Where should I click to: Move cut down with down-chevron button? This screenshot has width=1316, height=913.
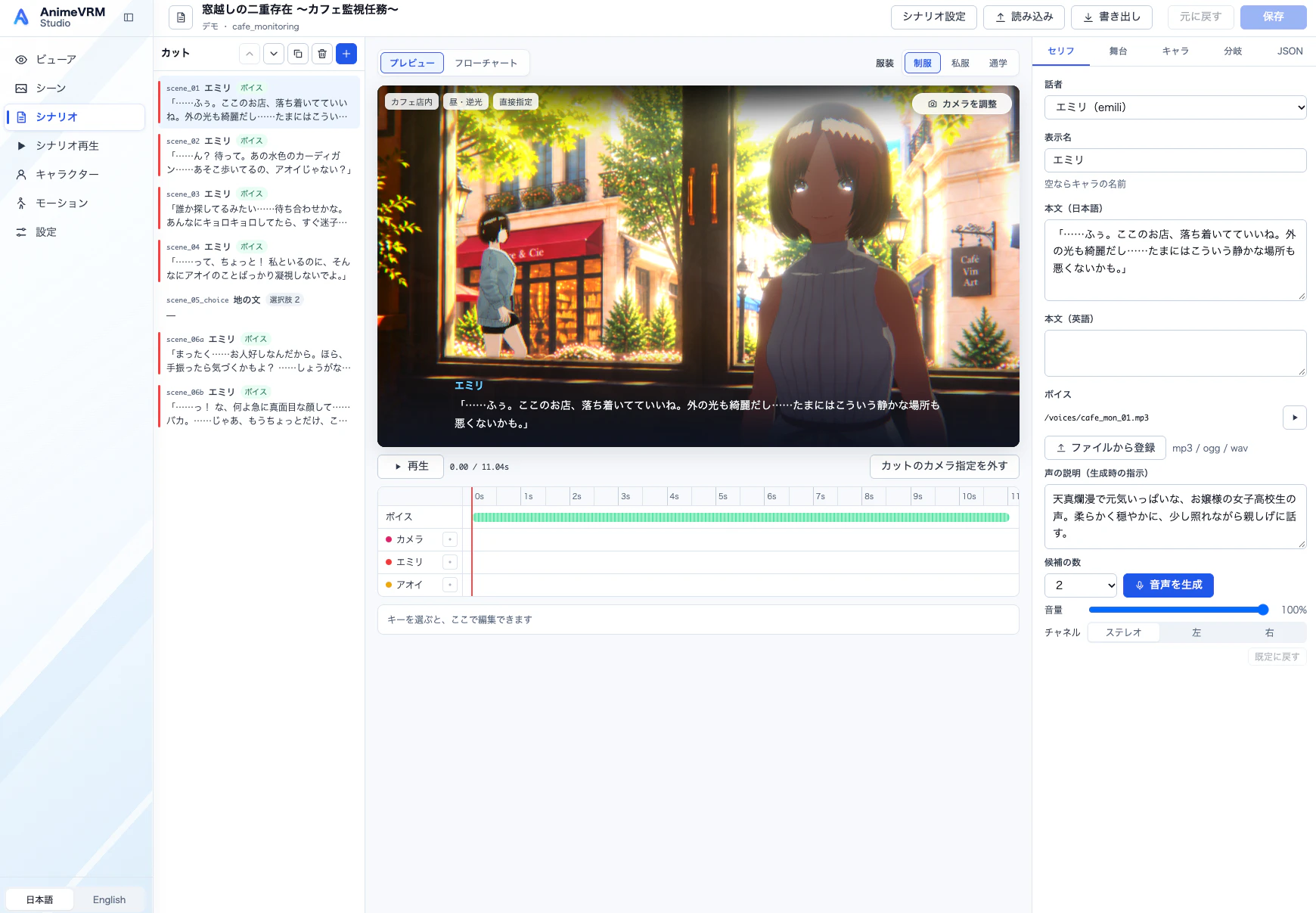point(274,54)
